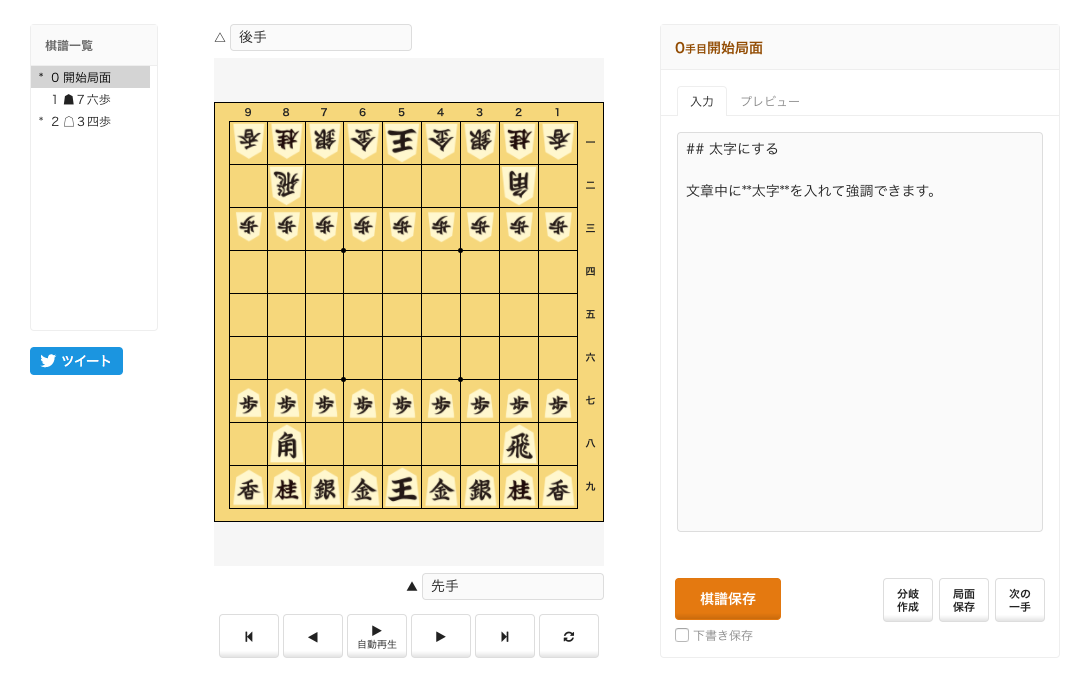
Task: Open the 入力 tab
Action: (x=702, y=101)
